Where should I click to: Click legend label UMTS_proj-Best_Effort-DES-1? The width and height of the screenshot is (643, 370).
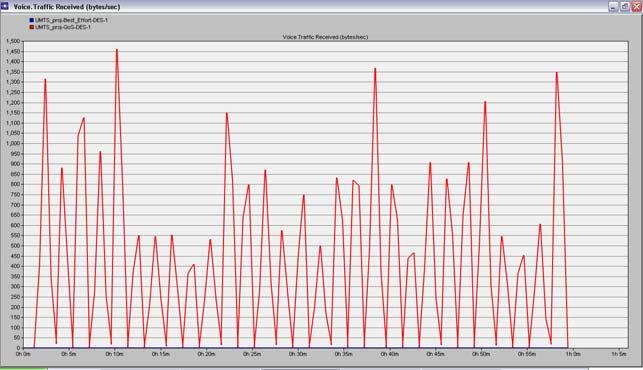point(71,20)
